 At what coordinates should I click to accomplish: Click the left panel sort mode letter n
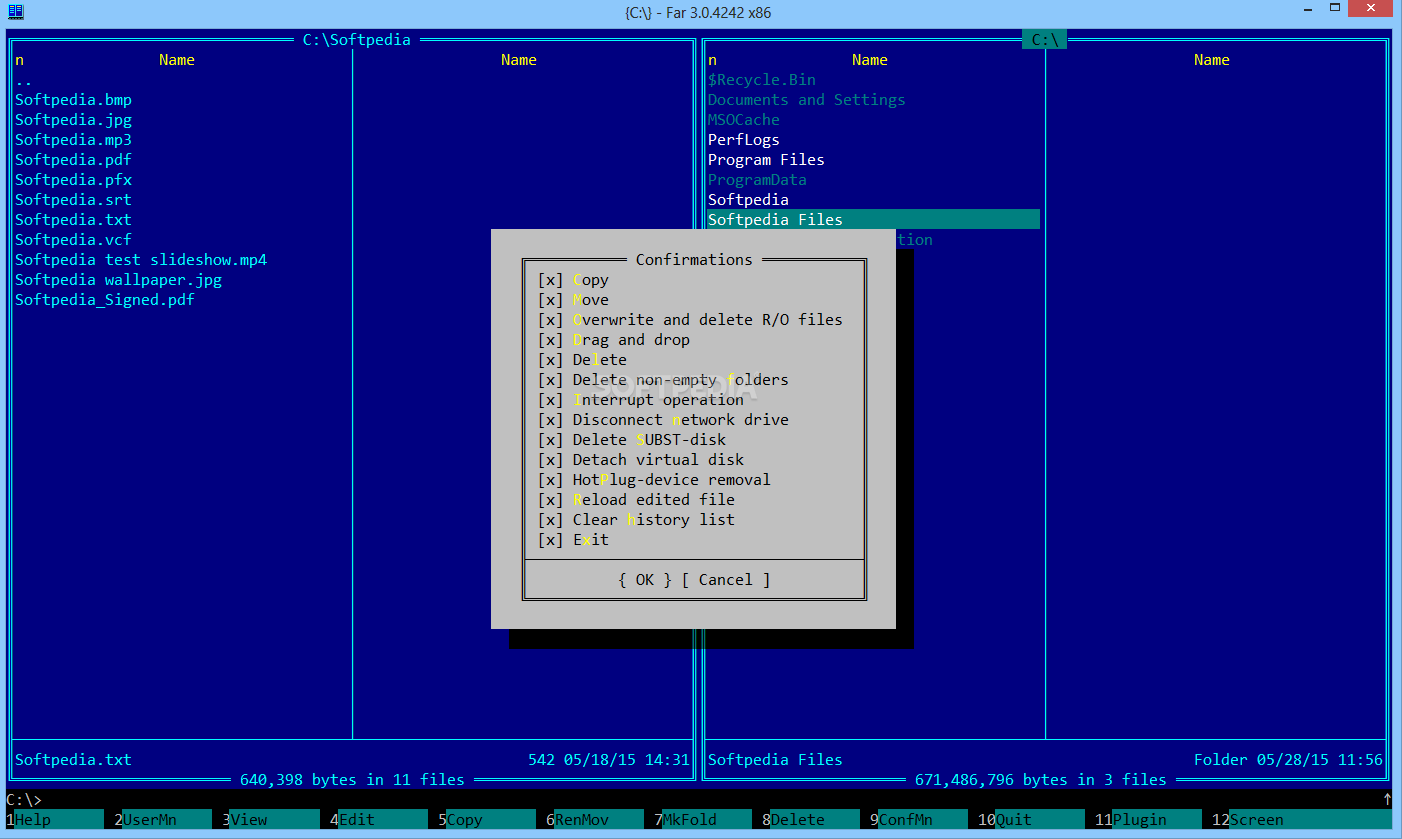(19, 60)
